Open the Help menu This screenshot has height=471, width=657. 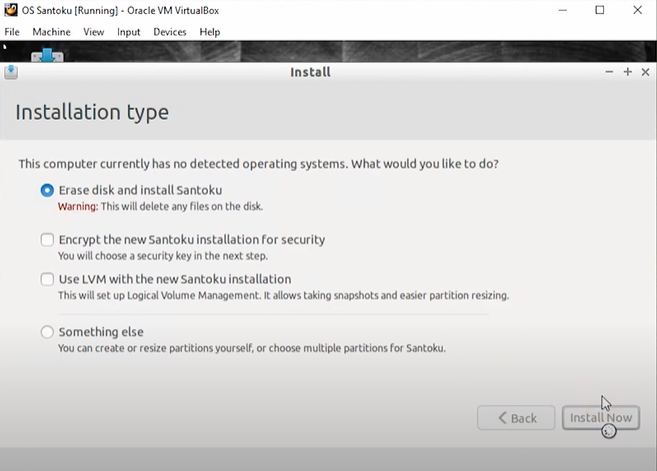coord(210,32)
